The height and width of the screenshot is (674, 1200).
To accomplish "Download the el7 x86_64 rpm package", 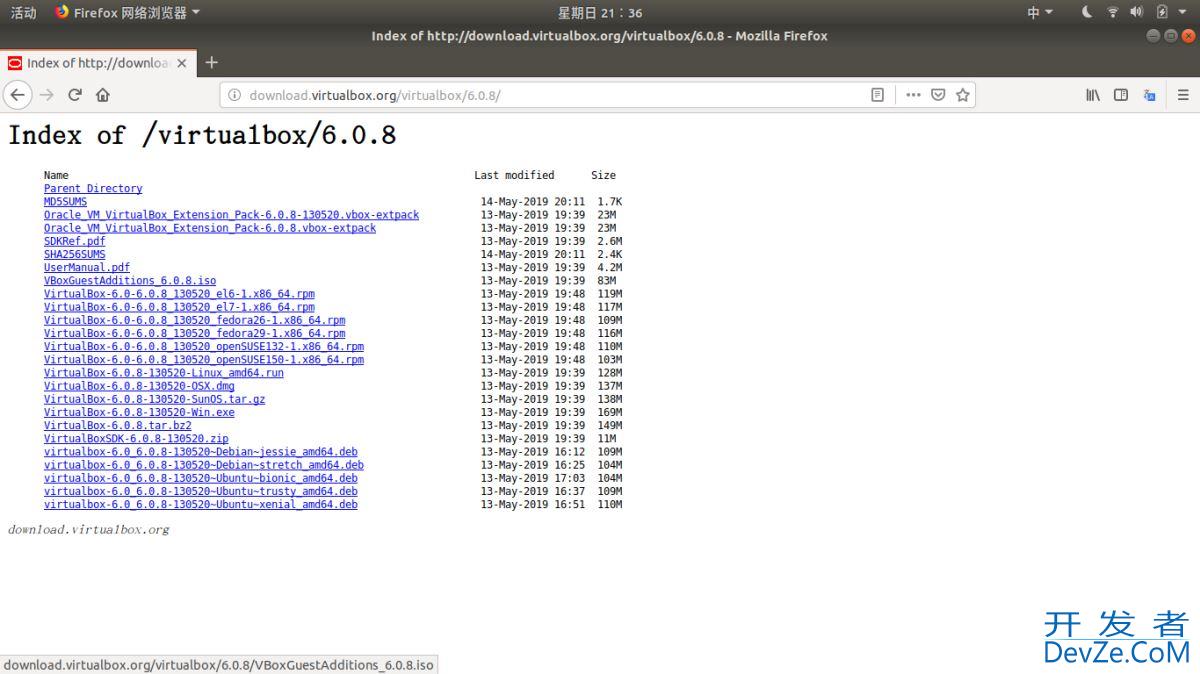I will pyautogui.click(x=179, y=307).
